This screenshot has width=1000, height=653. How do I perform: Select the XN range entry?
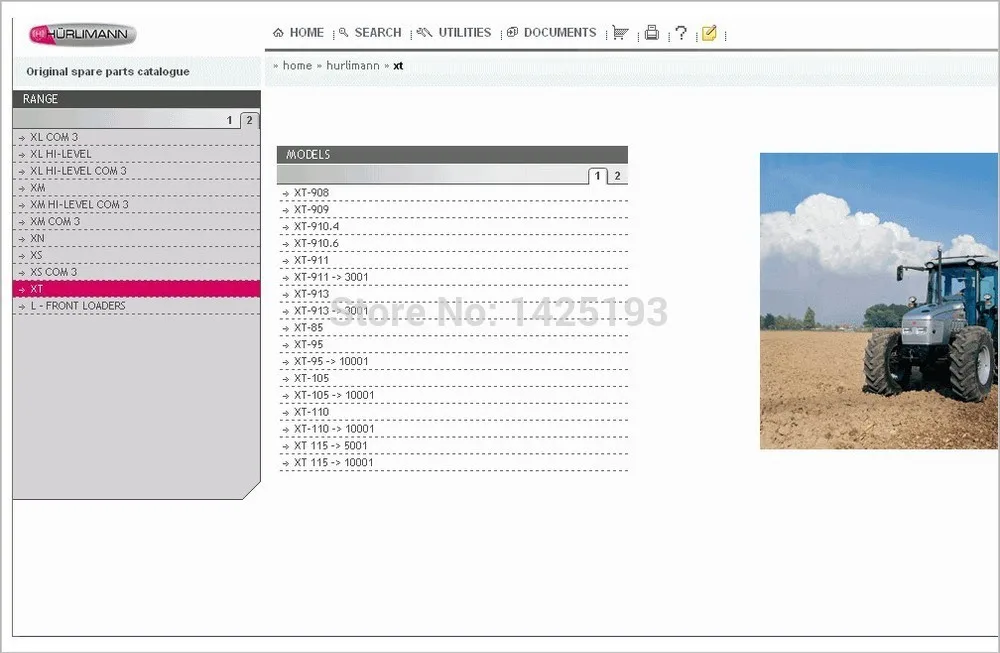pyautogui.click(x=136, y=238)
